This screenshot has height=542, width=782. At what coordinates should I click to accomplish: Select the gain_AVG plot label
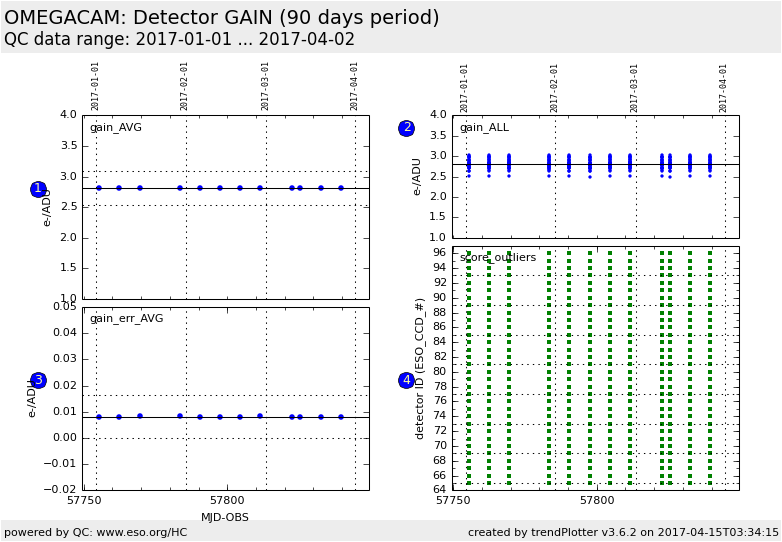[116, 127]
